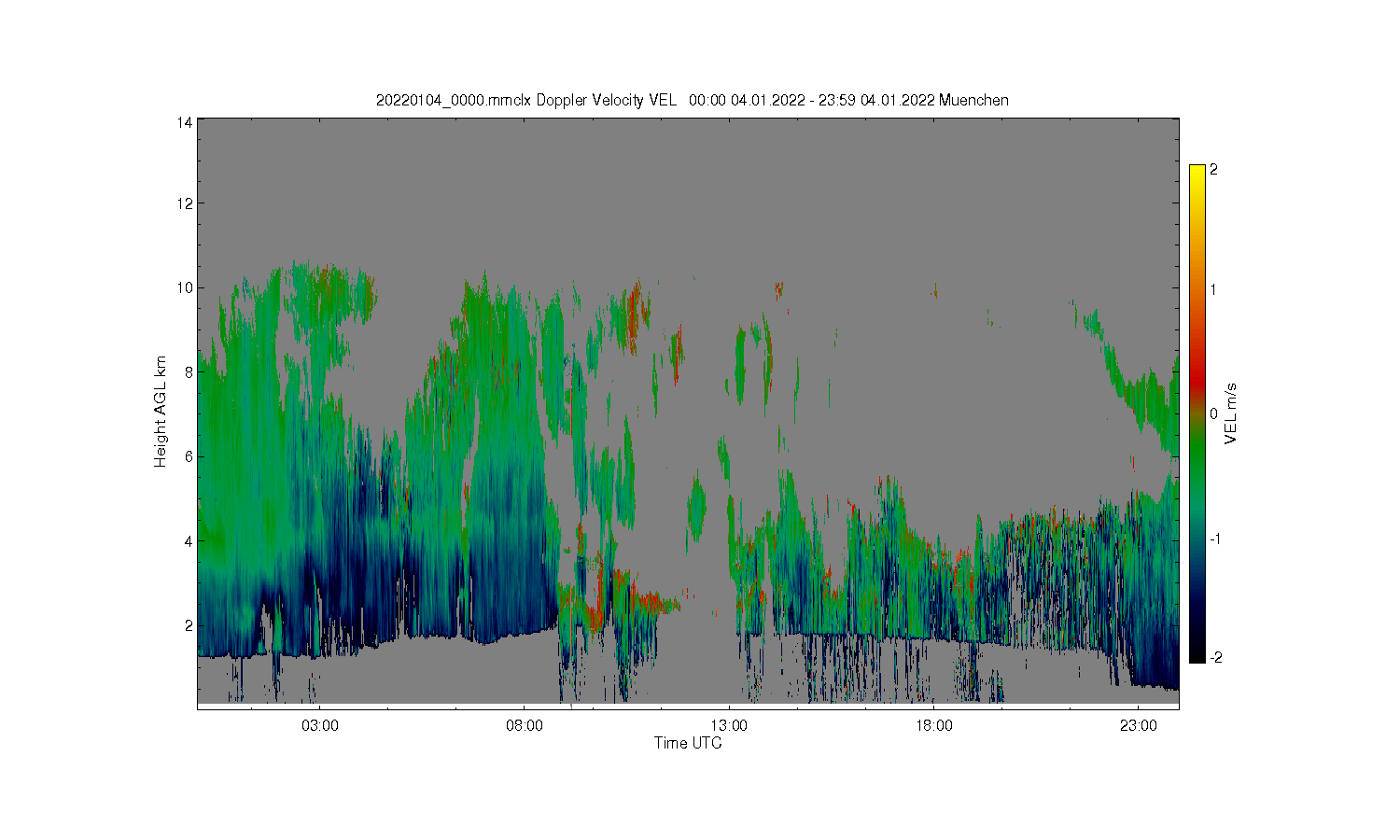This screenshot has width=1400, height=840.
Task: Click the 'VEL m/s' colorbar label
Action: click(1231, 413)
